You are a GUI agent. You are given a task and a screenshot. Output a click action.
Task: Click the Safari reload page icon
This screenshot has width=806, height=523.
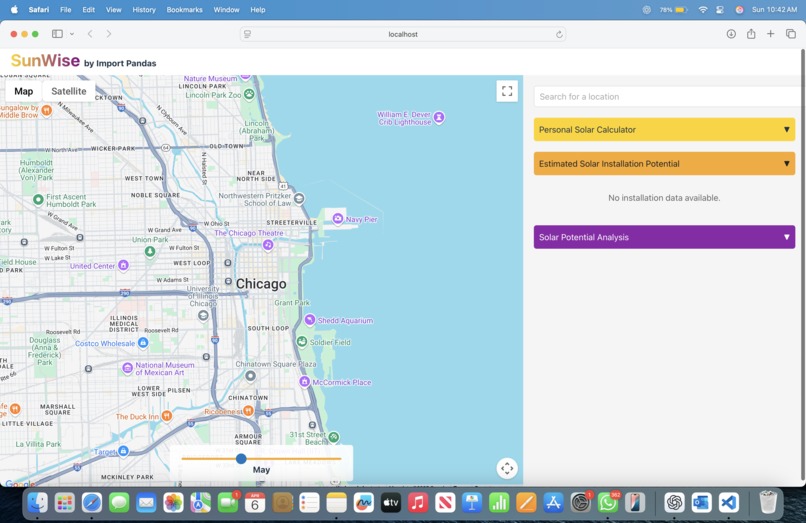pos(559,34)
